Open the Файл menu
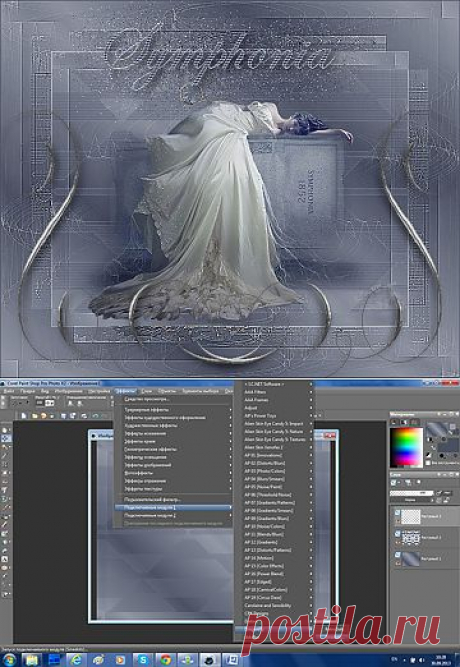This screenshot has height=667, width=460. 9,391
